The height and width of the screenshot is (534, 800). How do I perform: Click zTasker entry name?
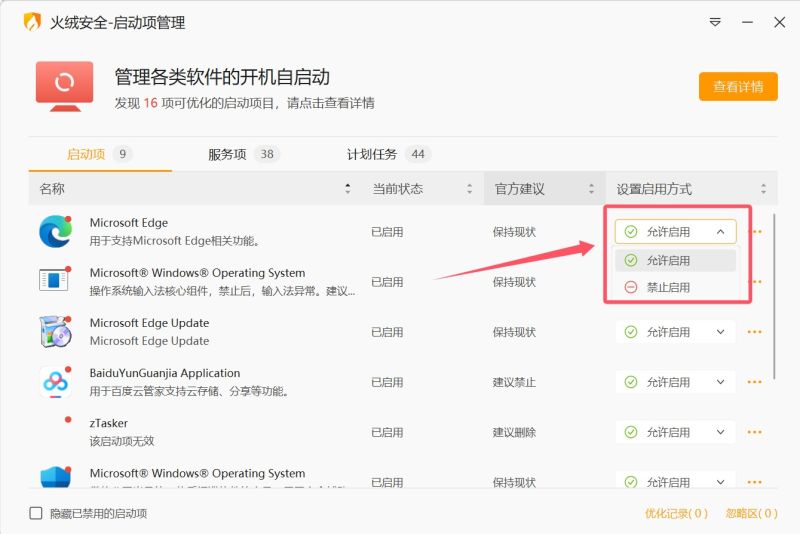tap(109, 423)
